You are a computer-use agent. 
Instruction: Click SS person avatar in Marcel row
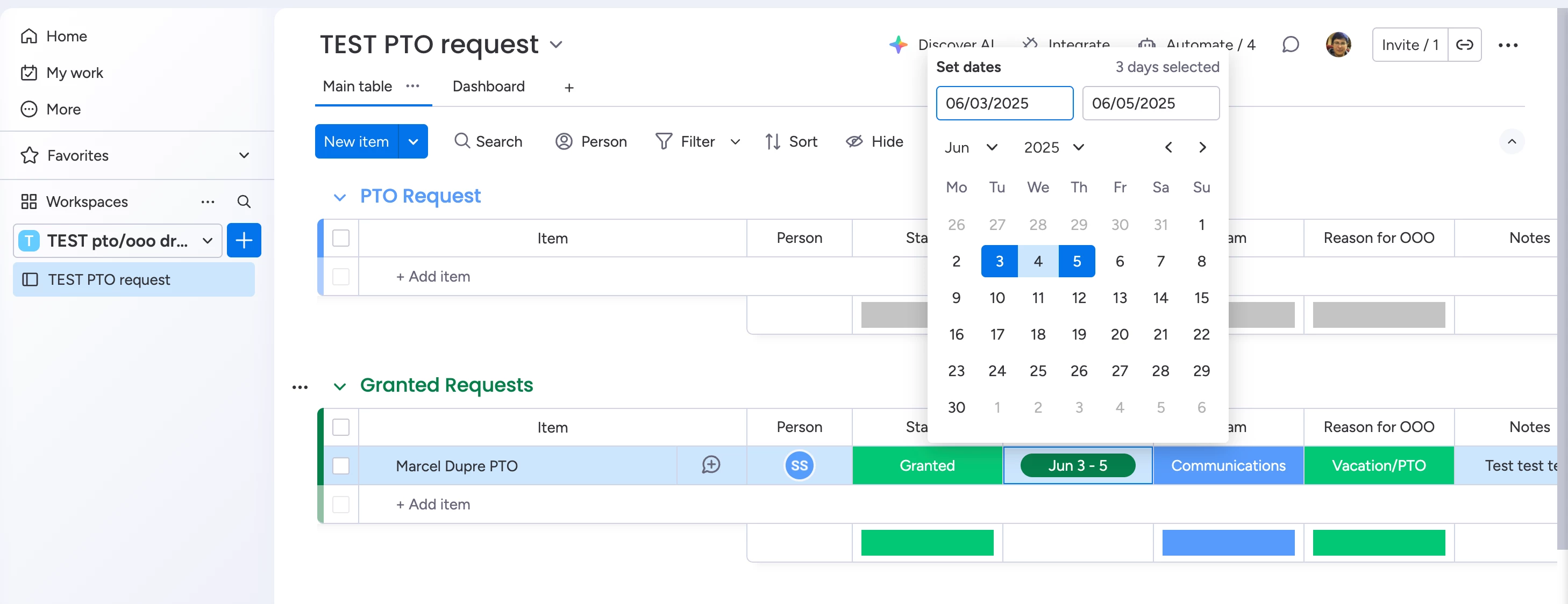799,465
